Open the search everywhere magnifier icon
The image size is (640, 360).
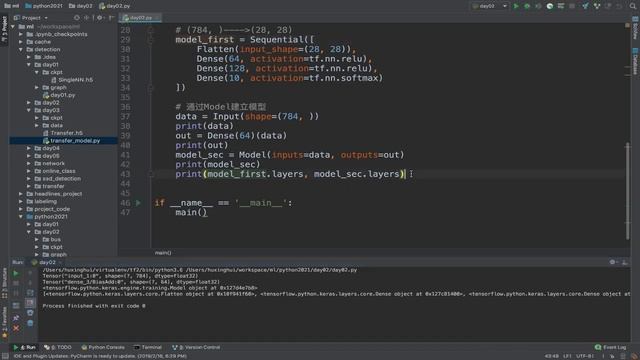632,6
